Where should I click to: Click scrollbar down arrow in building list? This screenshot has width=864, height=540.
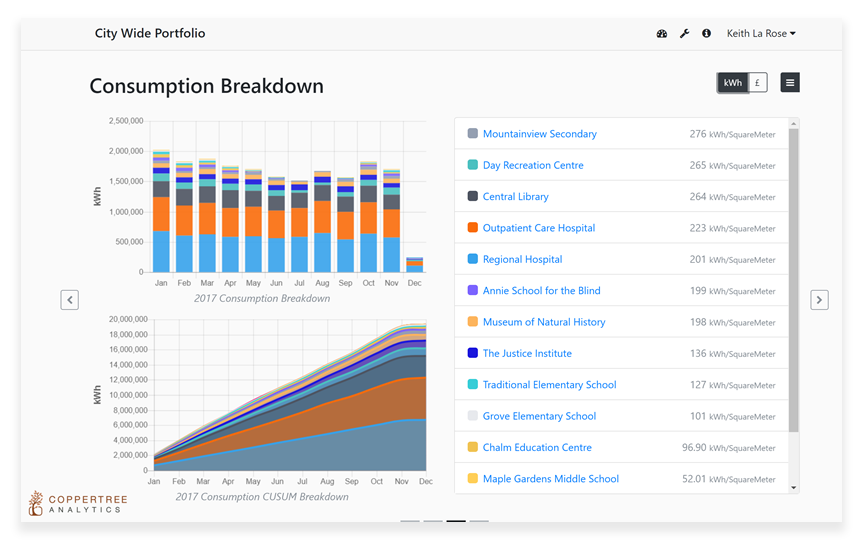coord(793,488)
